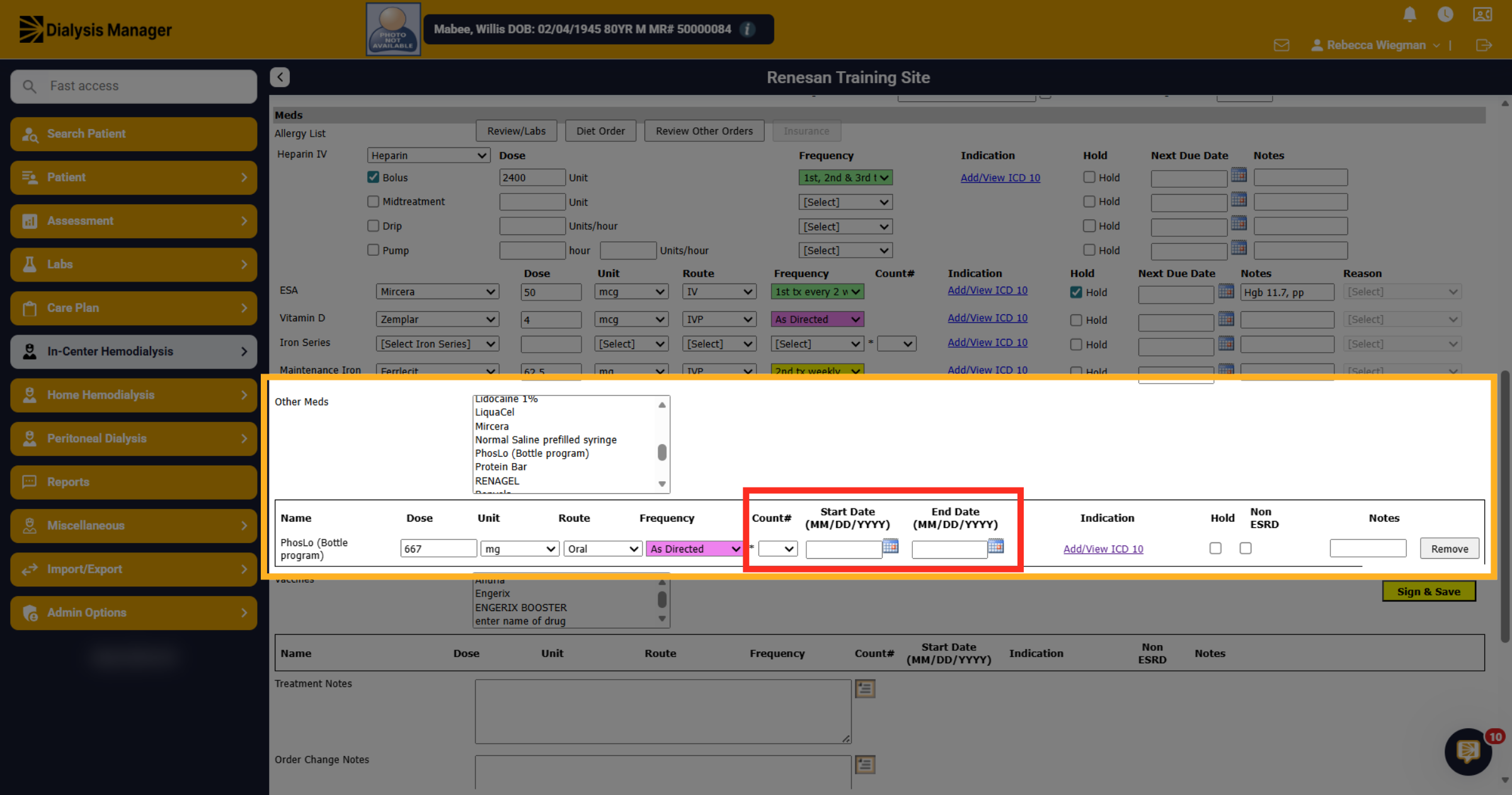Collapse sidebar with the back arrow icon
Viewport: 1512px width, 795px height.
[x=280, y=77]
